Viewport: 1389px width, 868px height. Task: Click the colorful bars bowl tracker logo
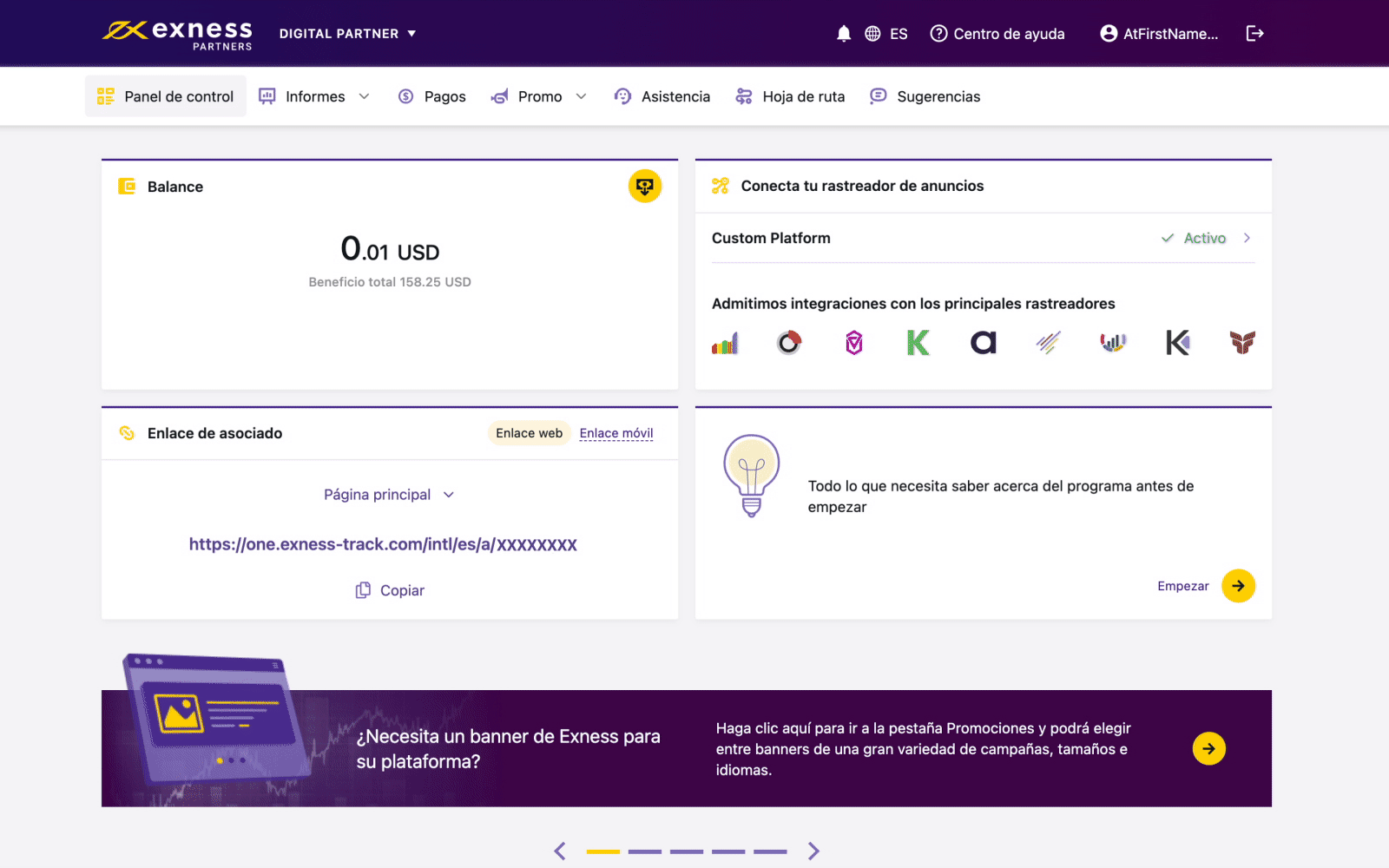pyautogui.click(x=1113, y=343)
